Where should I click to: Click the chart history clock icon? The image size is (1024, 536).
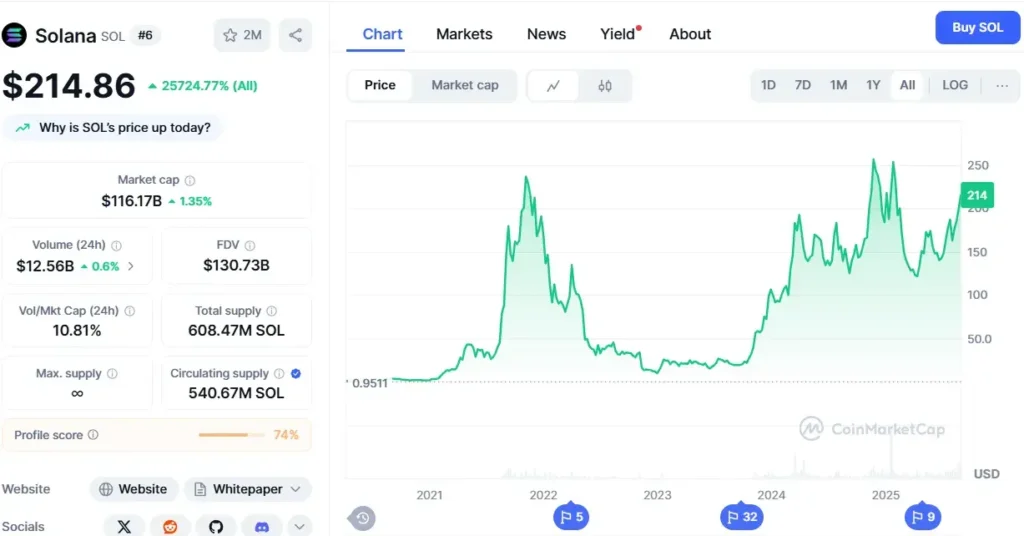362,518
